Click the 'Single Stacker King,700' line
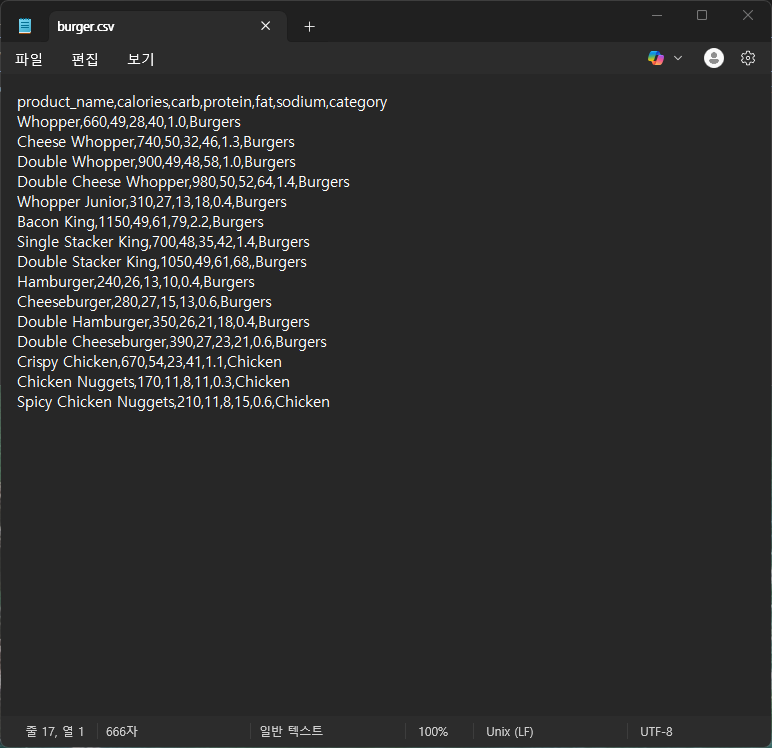The height and width of the screenshot is (748, 772). (x=163, y=242)
